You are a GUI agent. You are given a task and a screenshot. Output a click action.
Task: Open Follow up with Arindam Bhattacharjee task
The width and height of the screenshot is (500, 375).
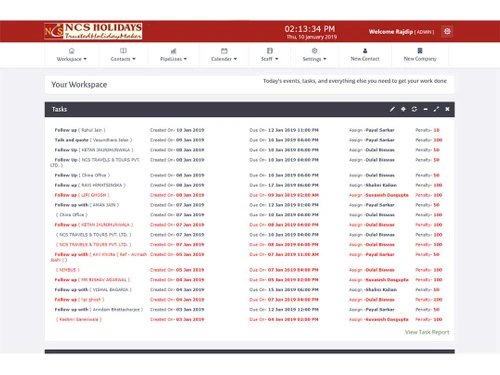point(99,310)
